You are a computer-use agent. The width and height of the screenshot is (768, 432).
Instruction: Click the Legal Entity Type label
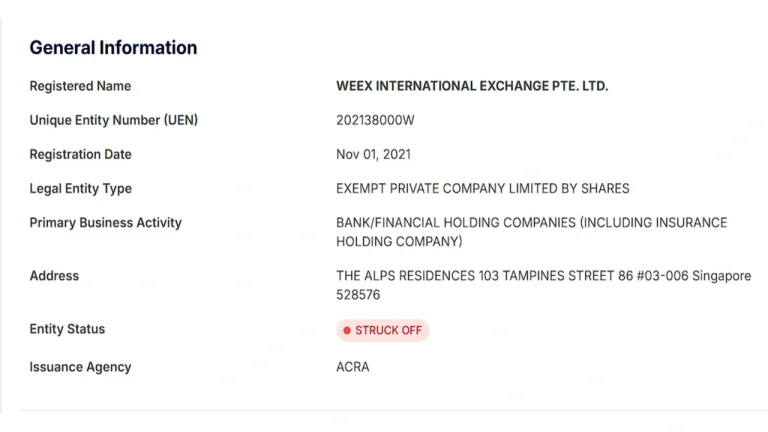click(80, 189)
